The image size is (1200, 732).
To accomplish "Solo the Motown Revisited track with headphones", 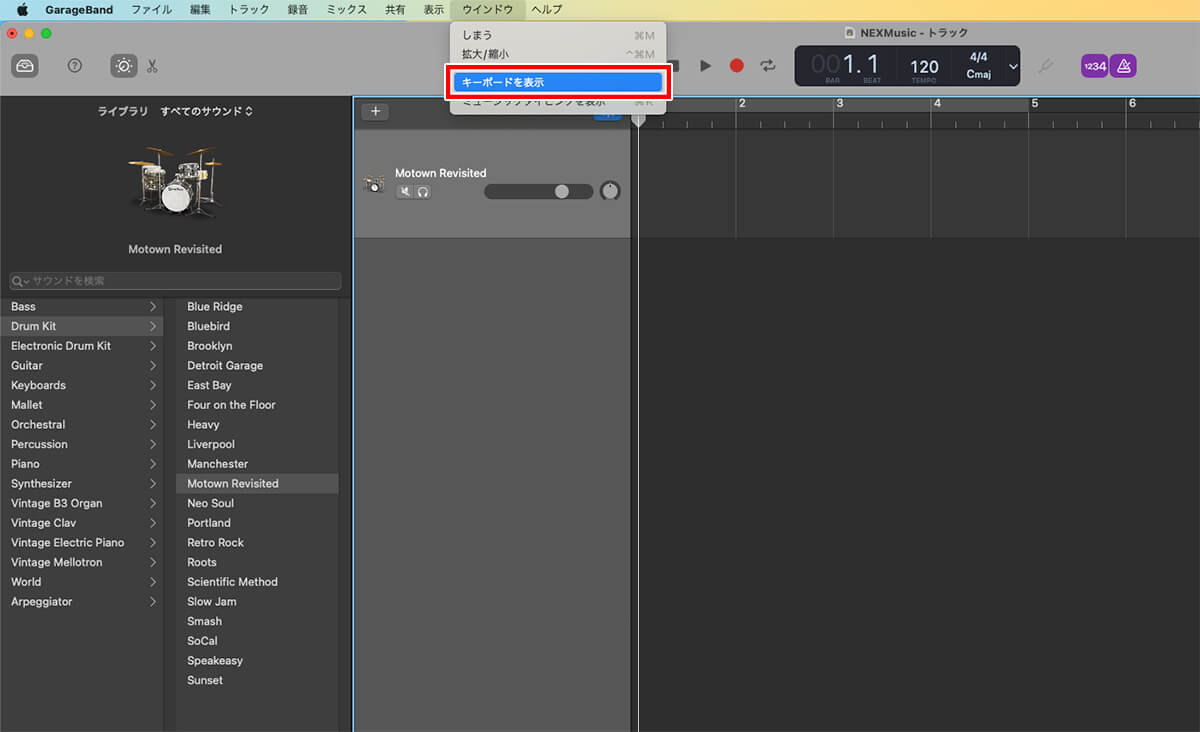I will 423,191.
